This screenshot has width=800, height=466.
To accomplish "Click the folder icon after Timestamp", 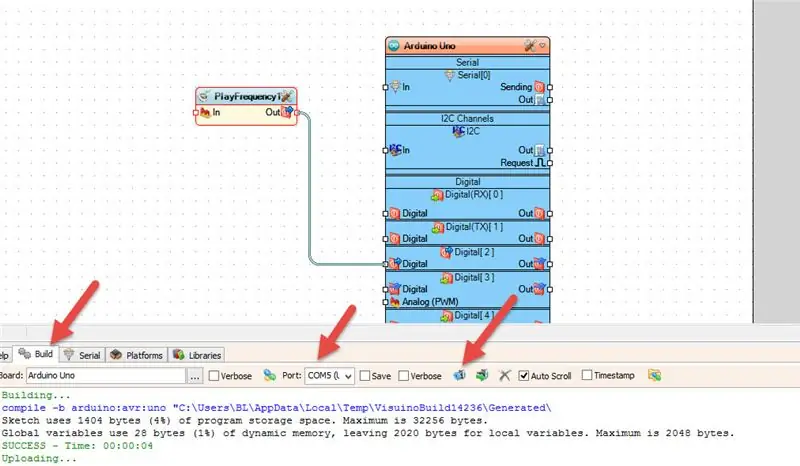I will tap(655, 376).
